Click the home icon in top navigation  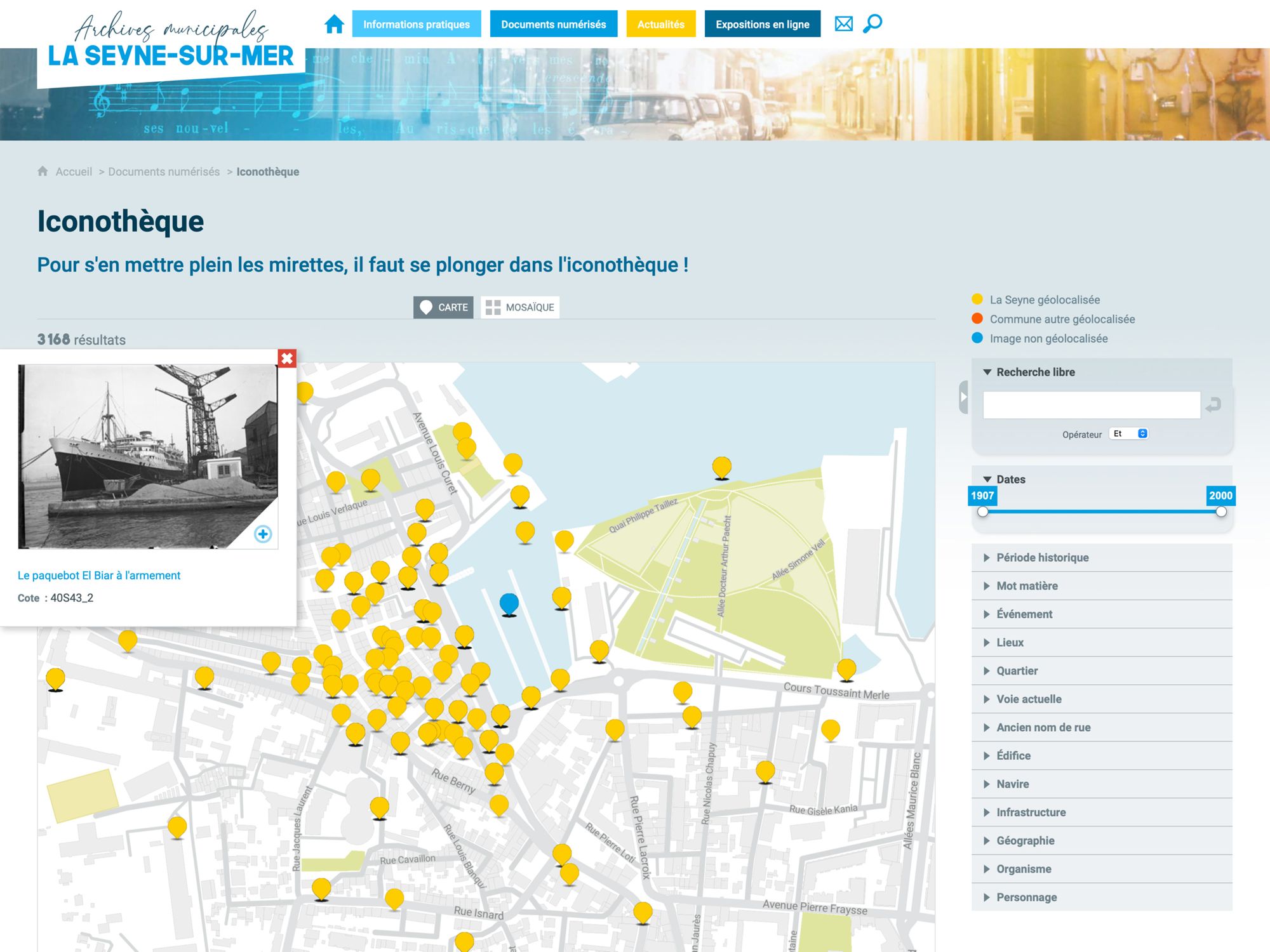click(334, 24)
